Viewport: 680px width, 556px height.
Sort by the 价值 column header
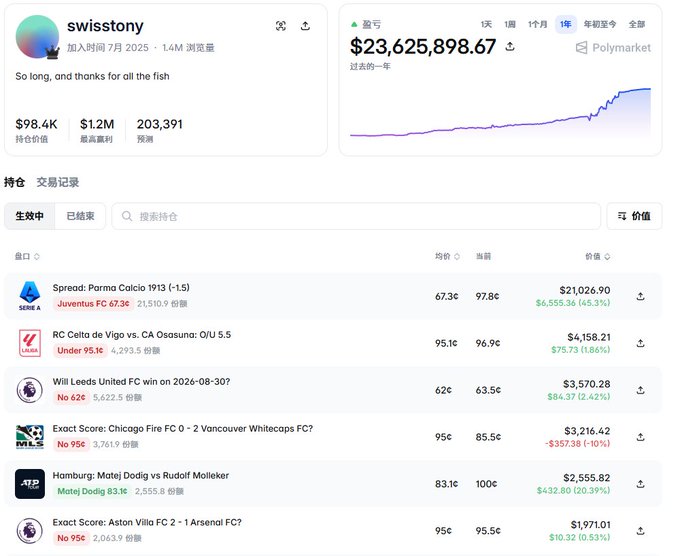point(598,256)
